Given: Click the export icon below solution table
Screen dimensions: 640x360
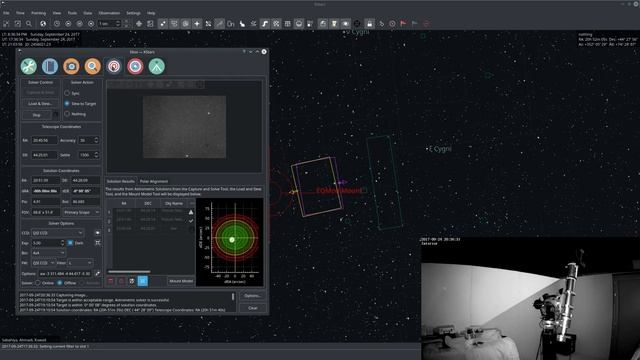Looking at the screenshot, I should [132, 281].
